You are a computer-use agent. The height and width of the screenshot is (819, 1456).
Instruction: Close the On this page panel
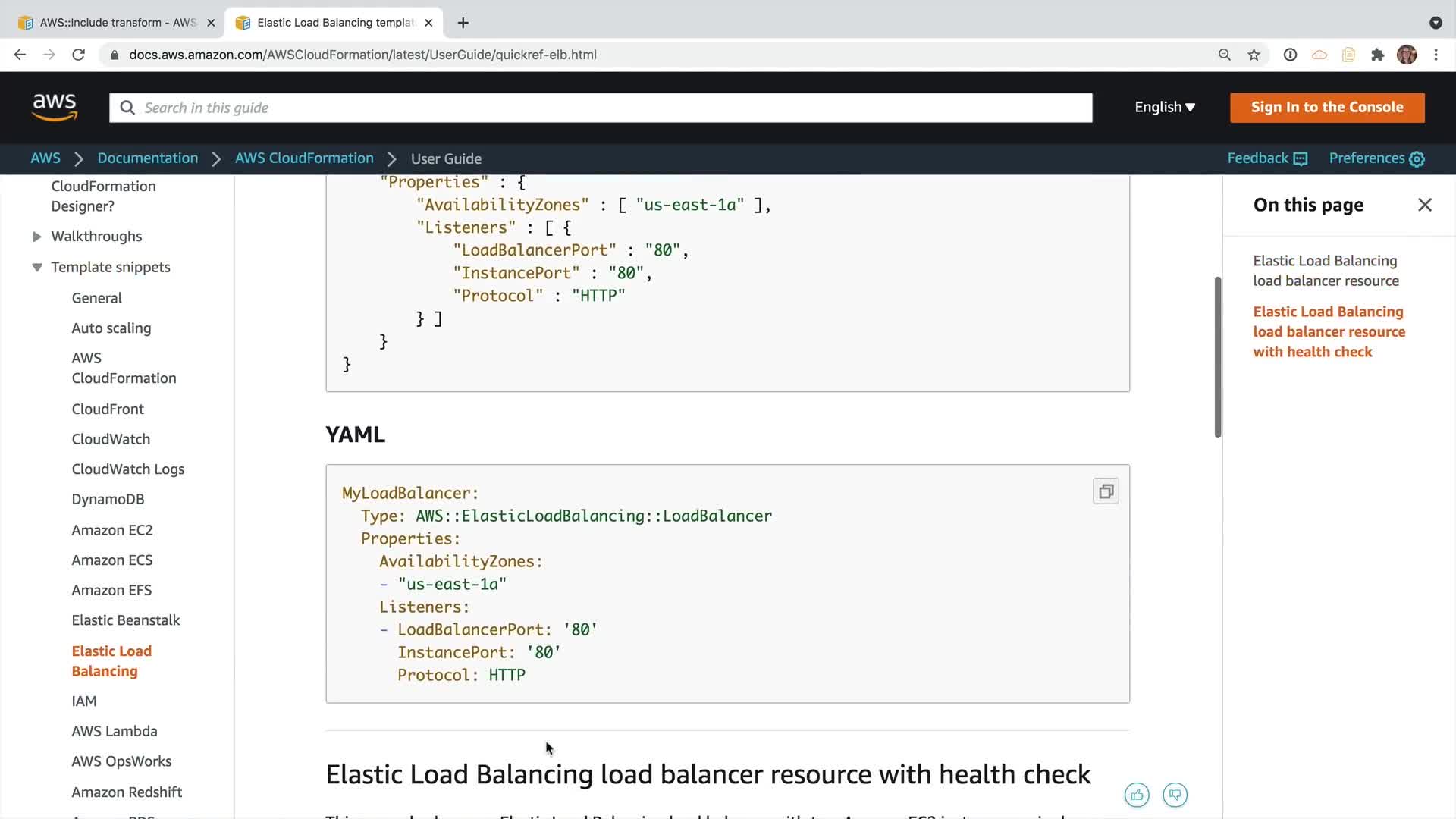pos(1424,205)
